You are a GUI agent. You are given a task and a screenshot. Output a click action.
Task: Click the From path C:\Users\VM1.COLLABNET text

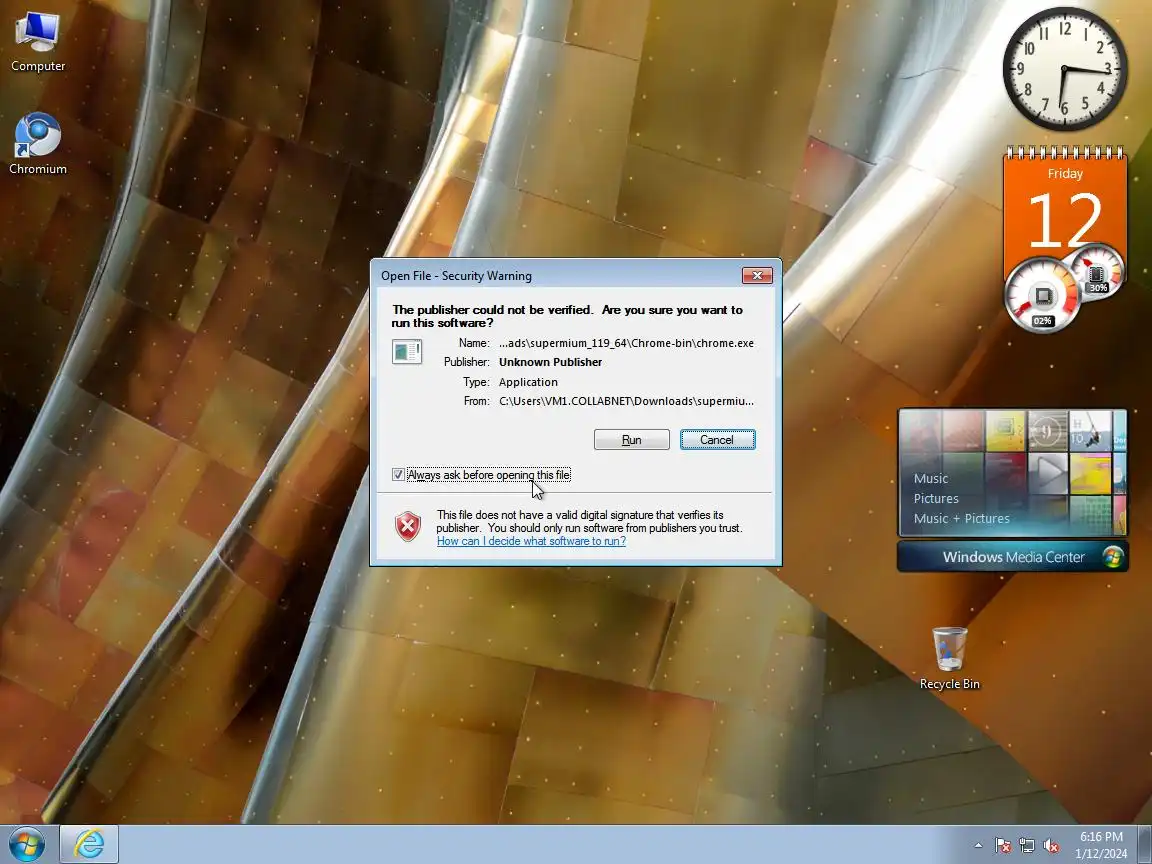[626, 401]
